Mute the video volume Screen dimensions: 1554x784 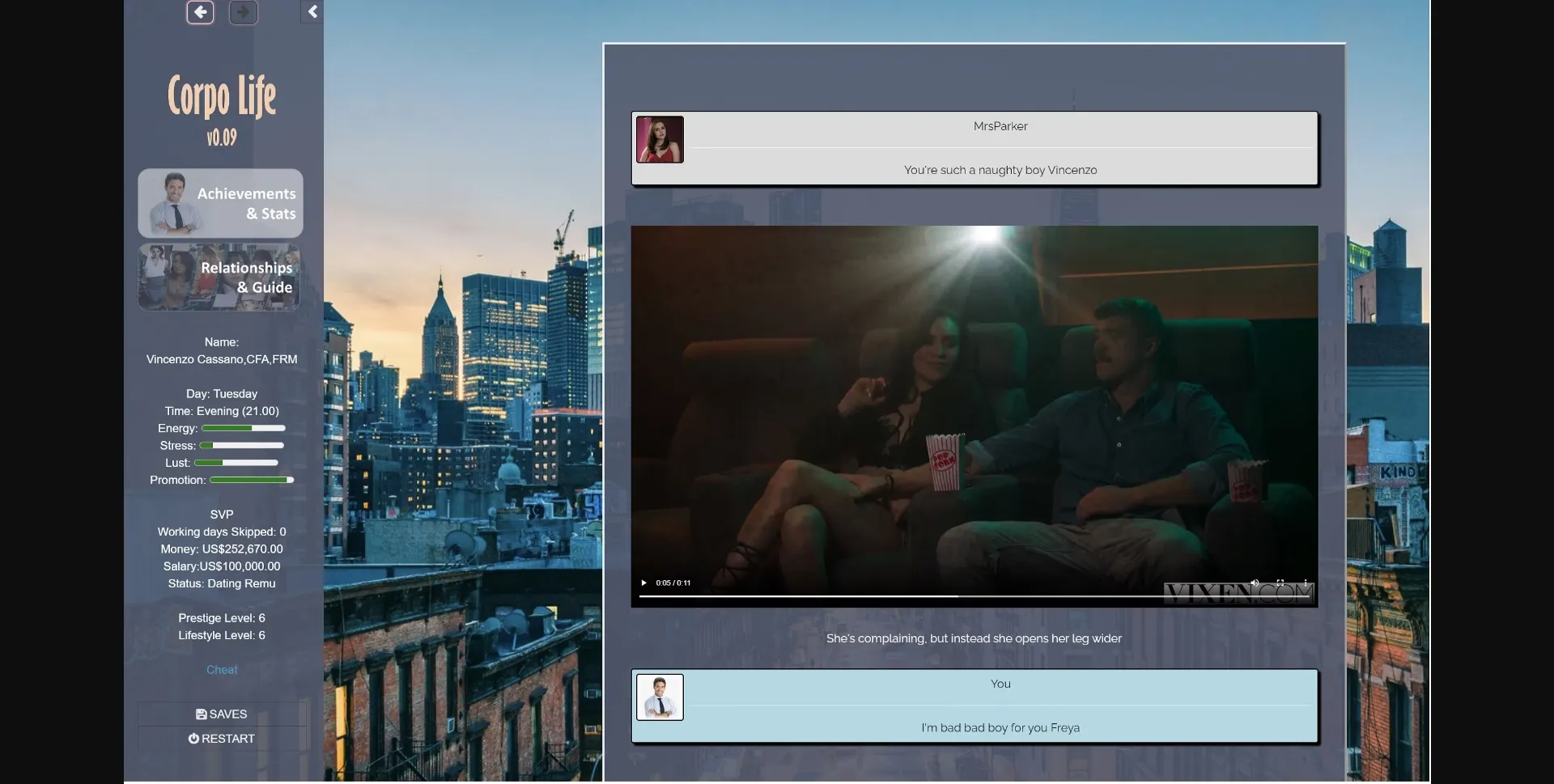pyautogui.click(x=1255, y=583)
